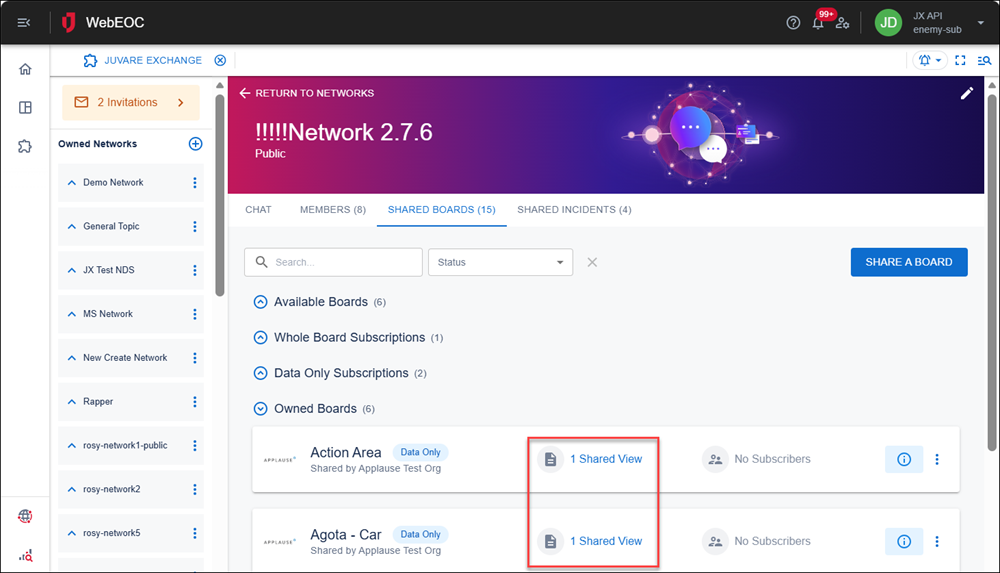Switch to the Shared Incidents (4) tab
Screen dimensions: 1000x573
click(x=574, y=210)
